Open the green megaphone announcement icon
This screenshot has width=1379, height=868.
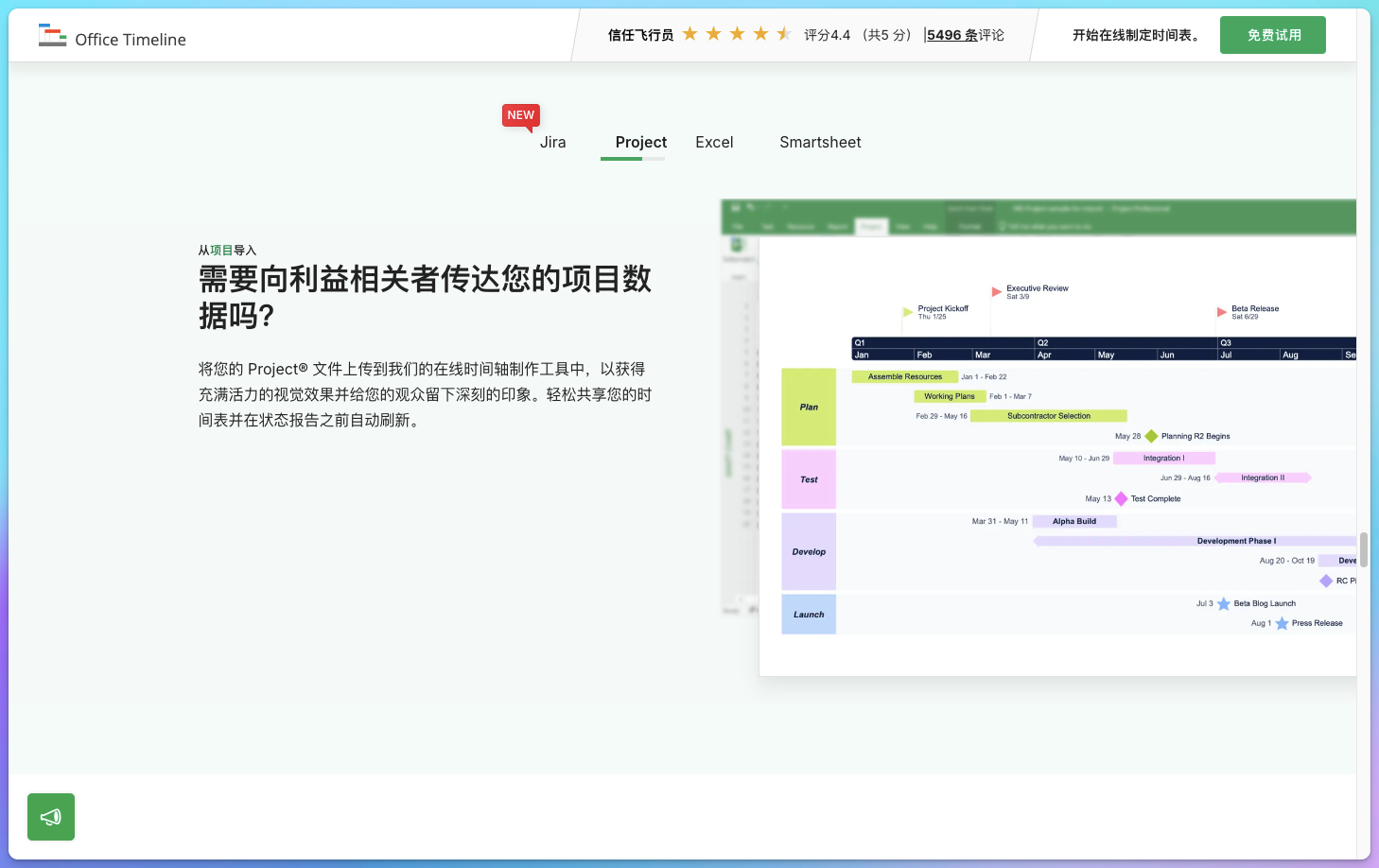pos(50,816)
